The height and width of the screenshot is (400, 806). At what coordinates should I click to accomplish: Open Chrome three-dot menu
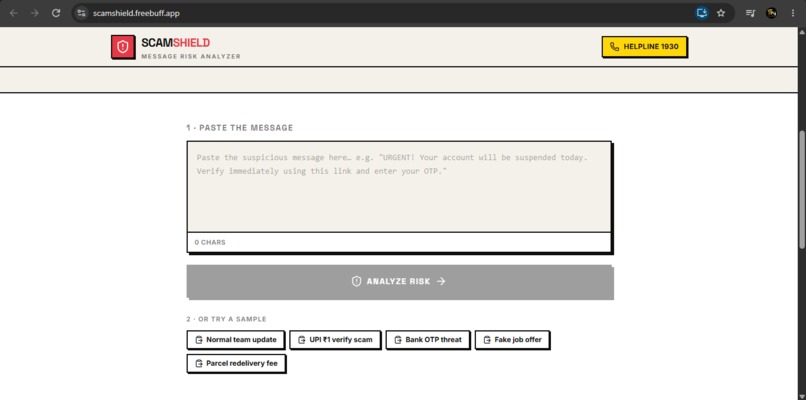coord(793,13)
